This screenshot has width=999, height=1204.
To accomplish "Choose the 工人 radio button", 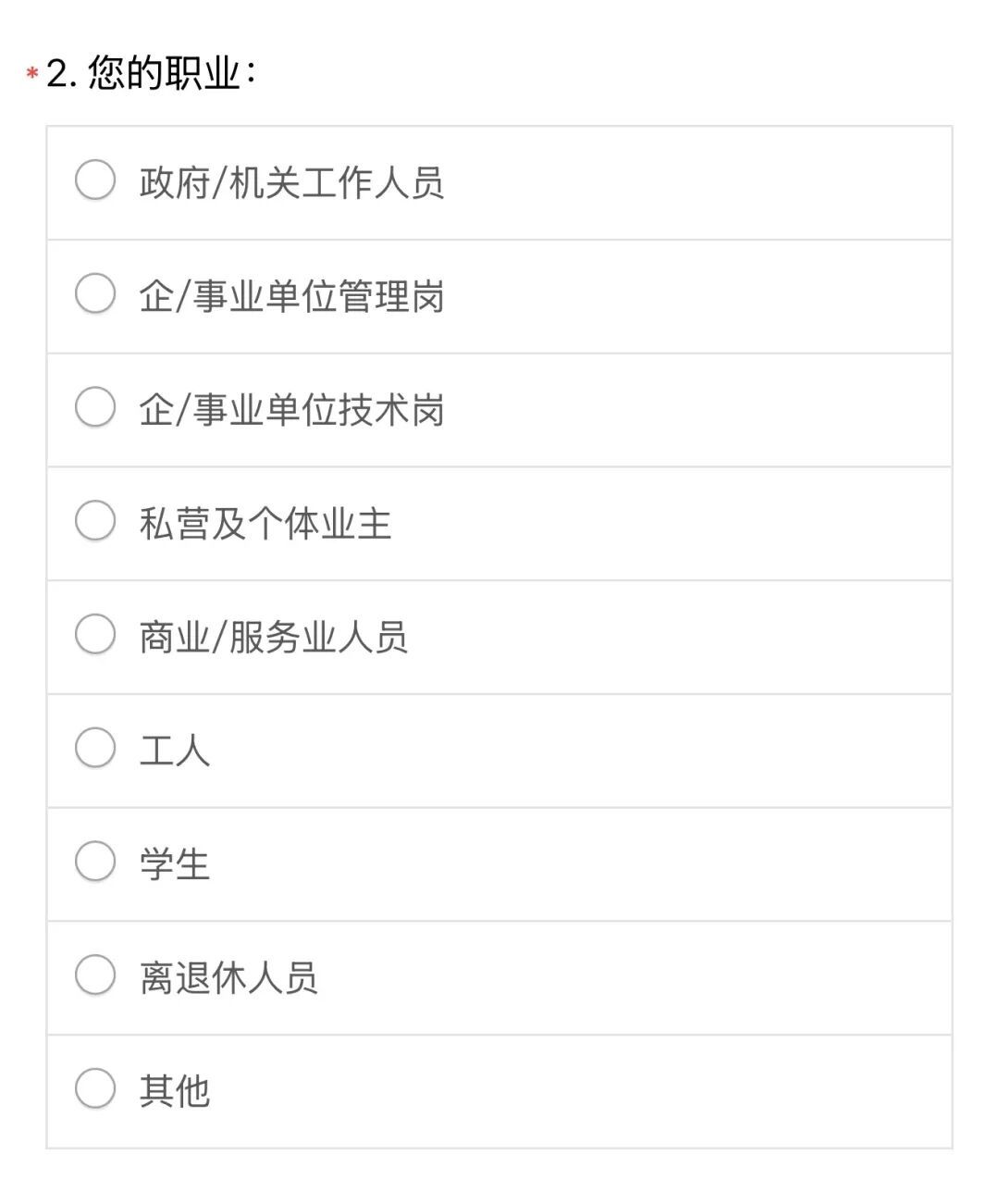I will coord(95,749).
